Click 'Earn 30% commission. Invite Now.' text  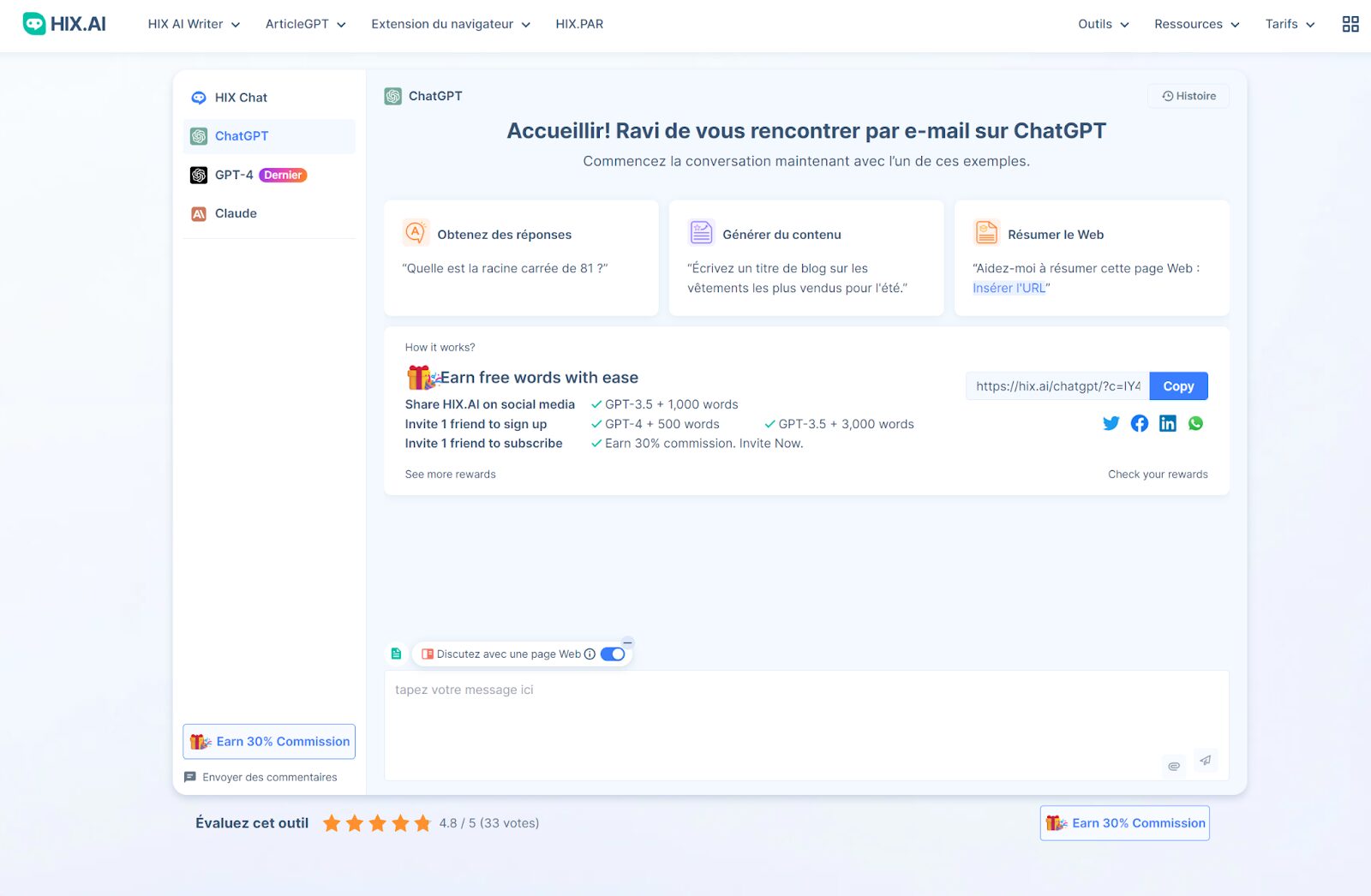pos(703,444)
